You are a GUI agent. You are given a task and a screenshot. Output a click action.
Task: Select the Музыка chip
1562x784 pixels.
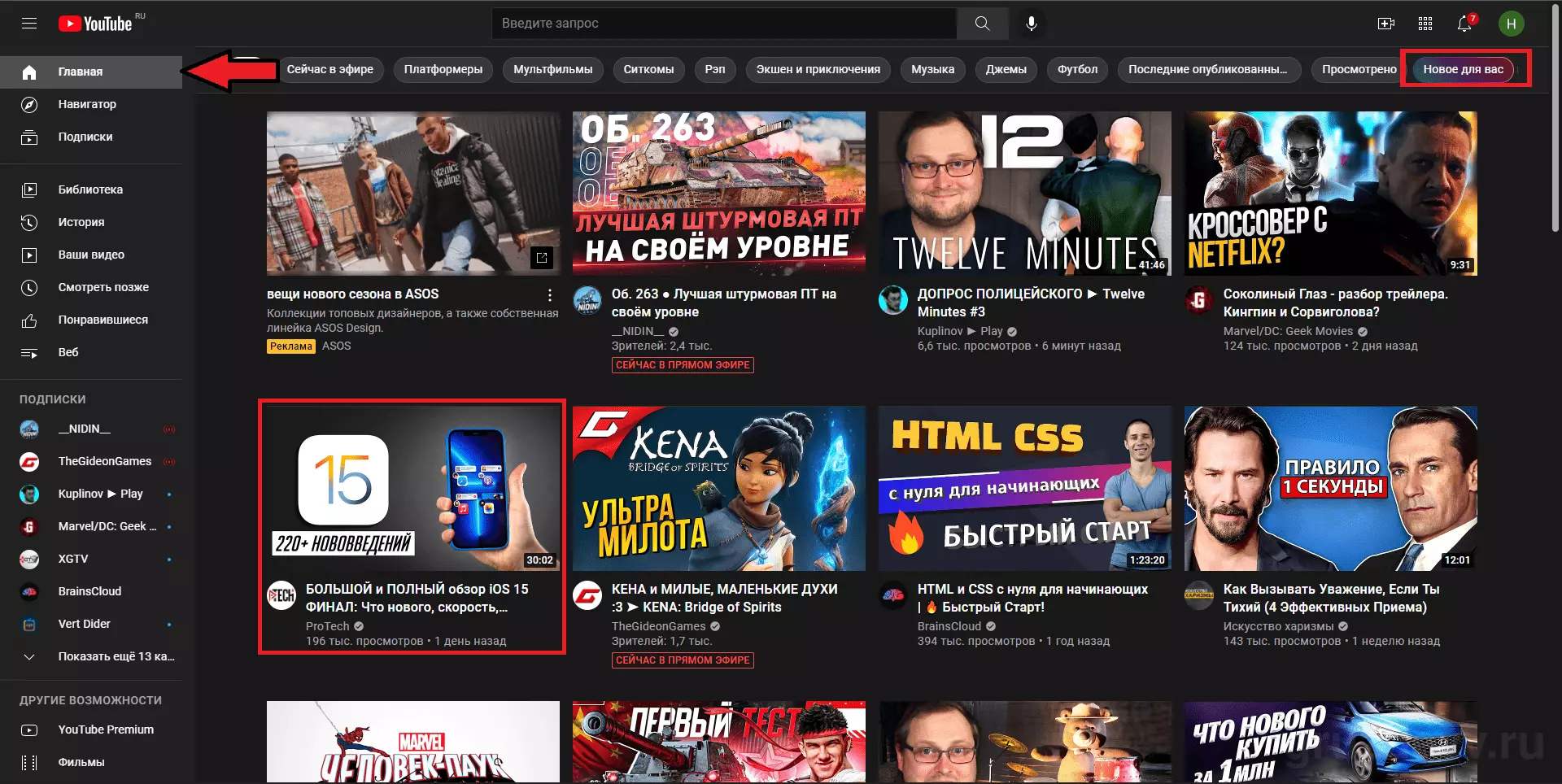click(x=932, y=69)
